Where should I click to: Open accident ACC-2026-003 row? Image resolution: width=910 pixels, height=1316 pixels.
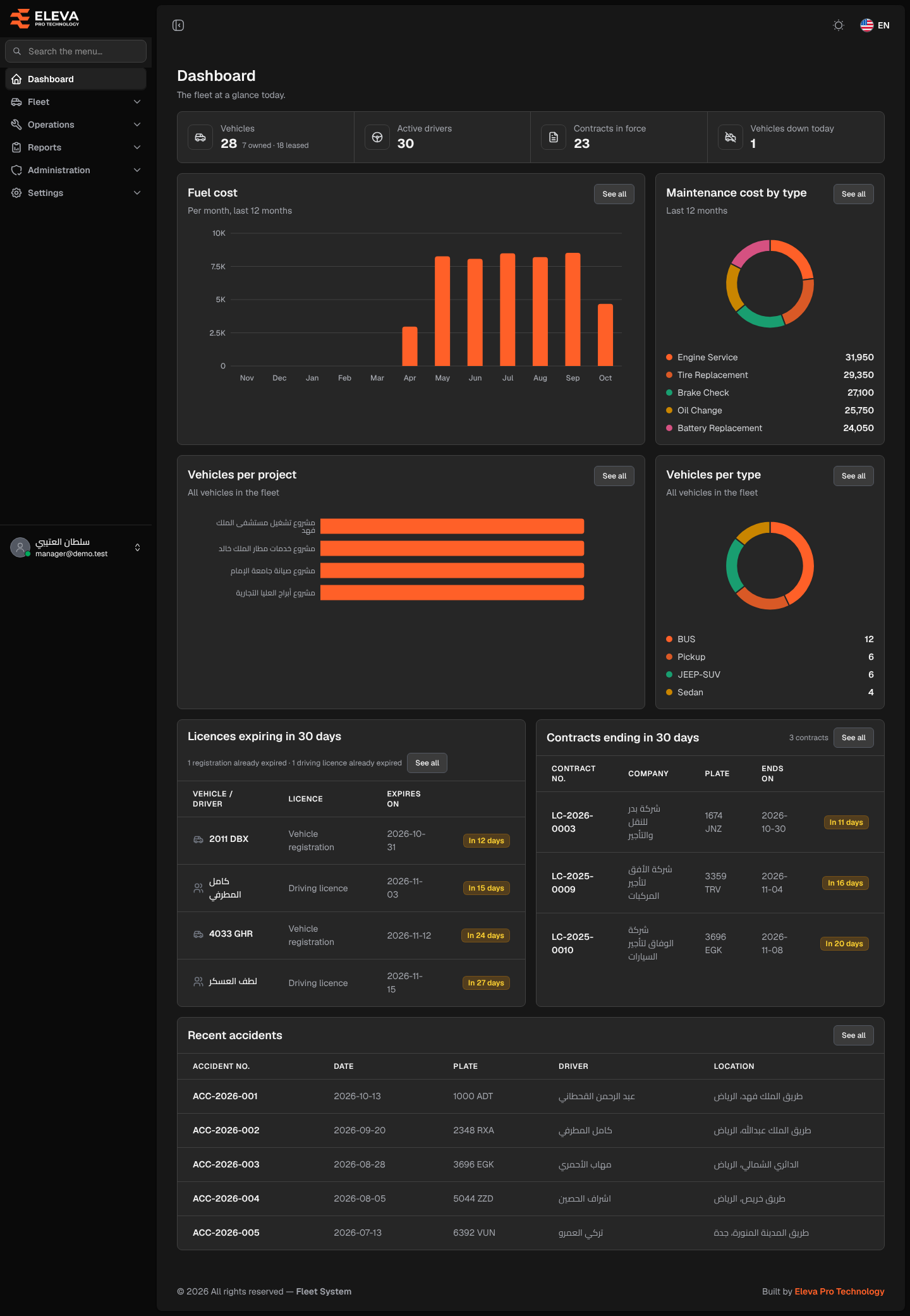(531, 1164)
